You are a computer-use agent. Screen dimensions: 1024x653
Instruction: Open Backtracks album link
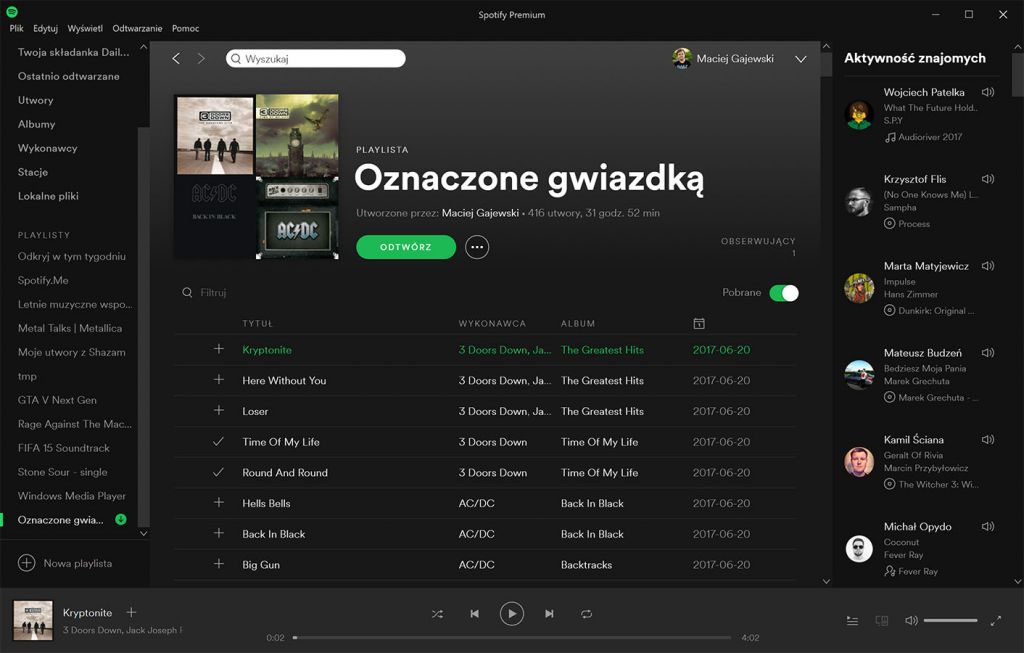[586, 564]
